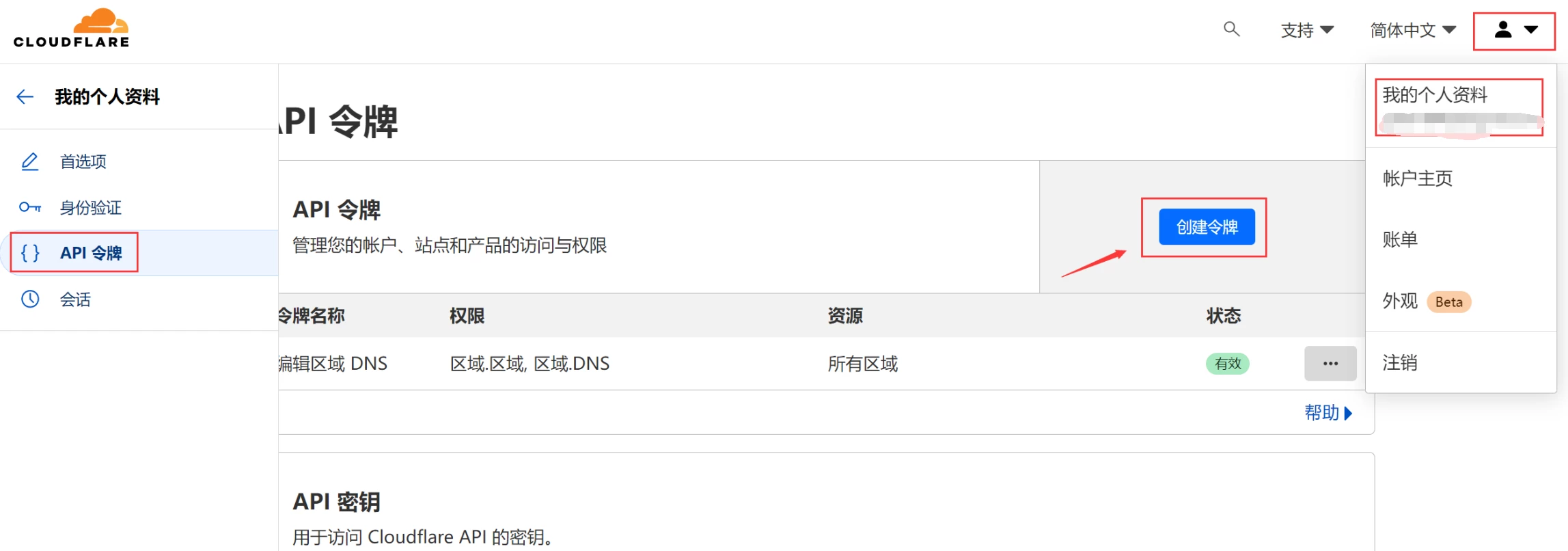This screenshot has width=1568, height=551.
Task: Click the 令牌名称 column header
Action: click(x=312, y=315)
